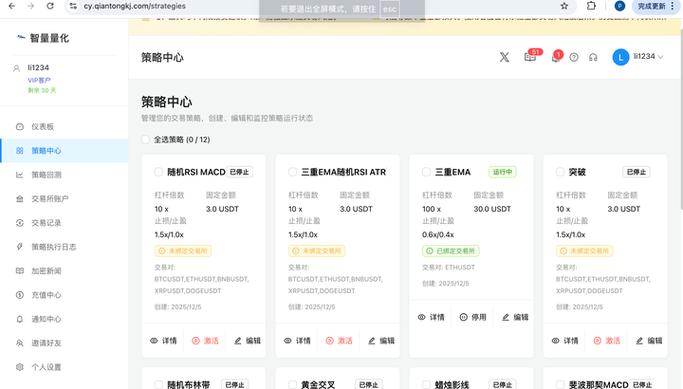
Task: Go to 仪表板 in sidebar
Action: click(64, 126)
